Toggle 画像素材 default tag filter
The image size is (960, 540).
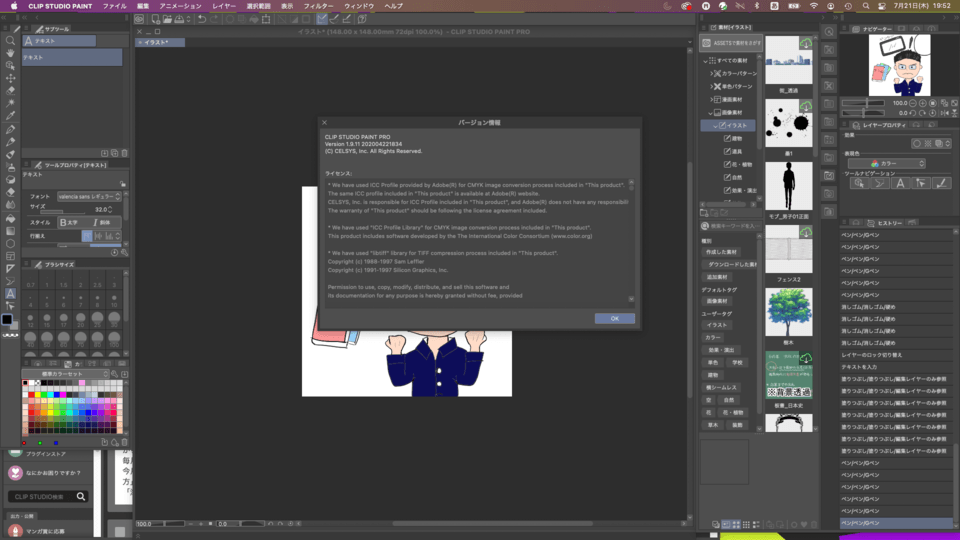pyautogui.click(x=716, y=301)
